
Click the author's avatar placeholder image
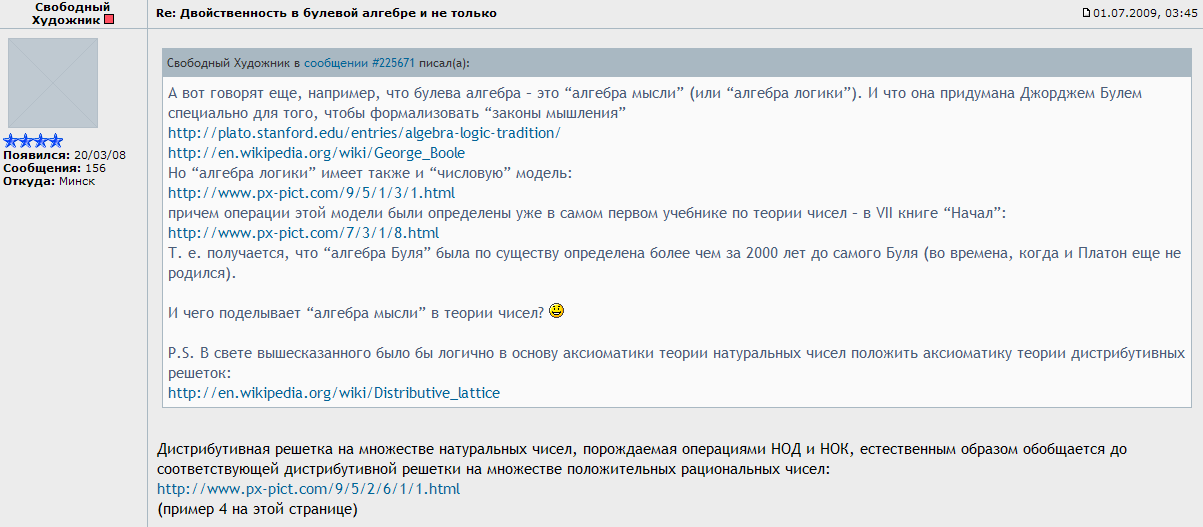point(53,83)
